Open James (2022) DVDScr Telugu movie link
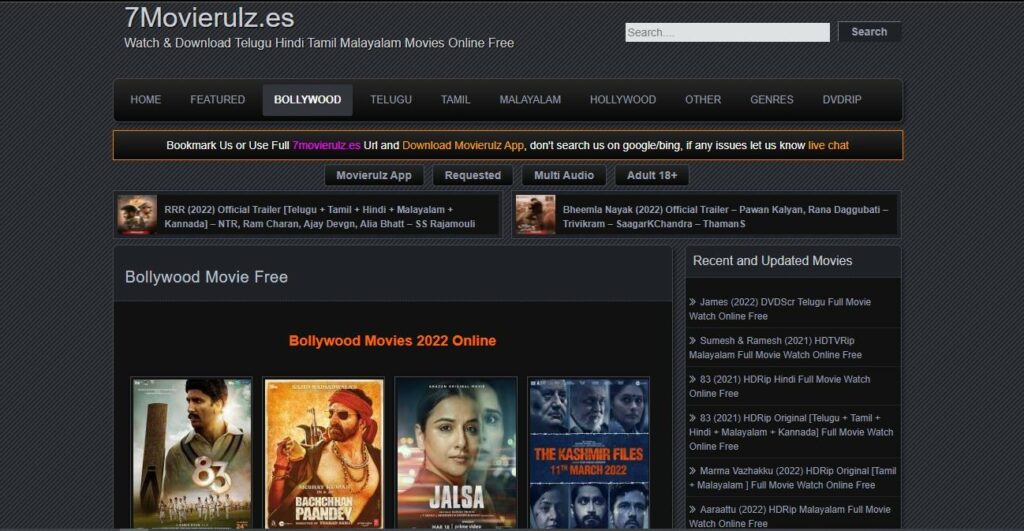Screen dimensions: 1024x531 click(x=780, y=309)
